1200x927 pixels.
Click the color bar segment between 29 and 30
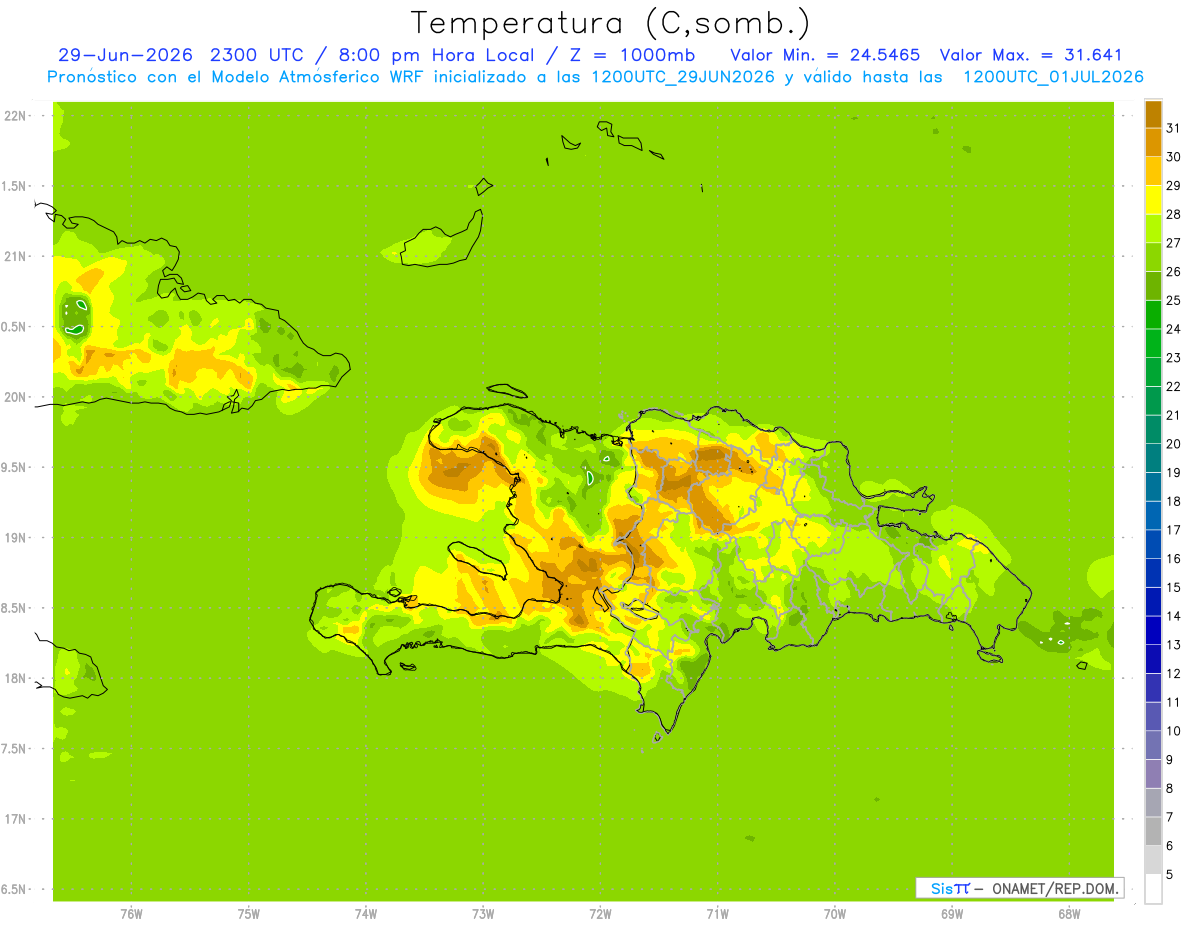pos(1153,171)
